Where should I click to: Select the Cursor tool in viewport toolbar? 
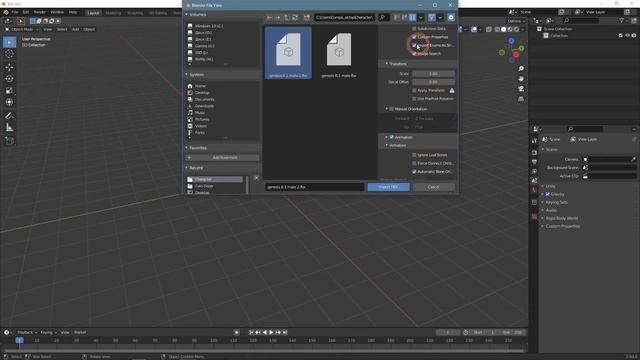[9, 54]
